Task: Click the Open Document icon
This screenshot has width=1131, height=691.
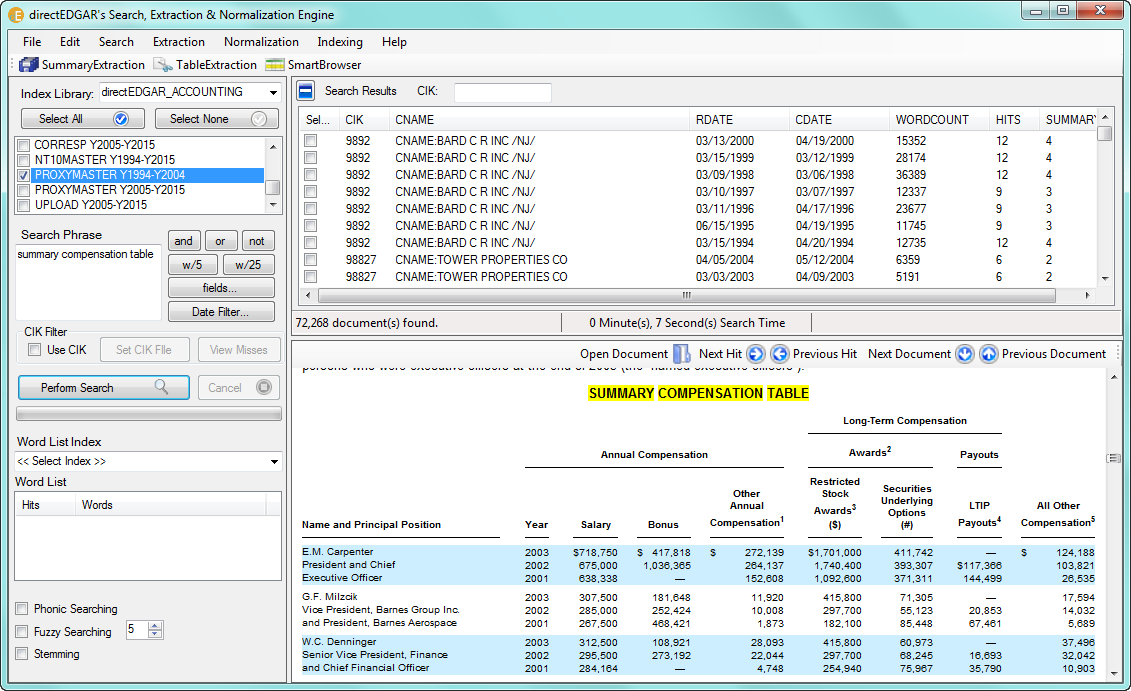Action: tap(681, 354)
